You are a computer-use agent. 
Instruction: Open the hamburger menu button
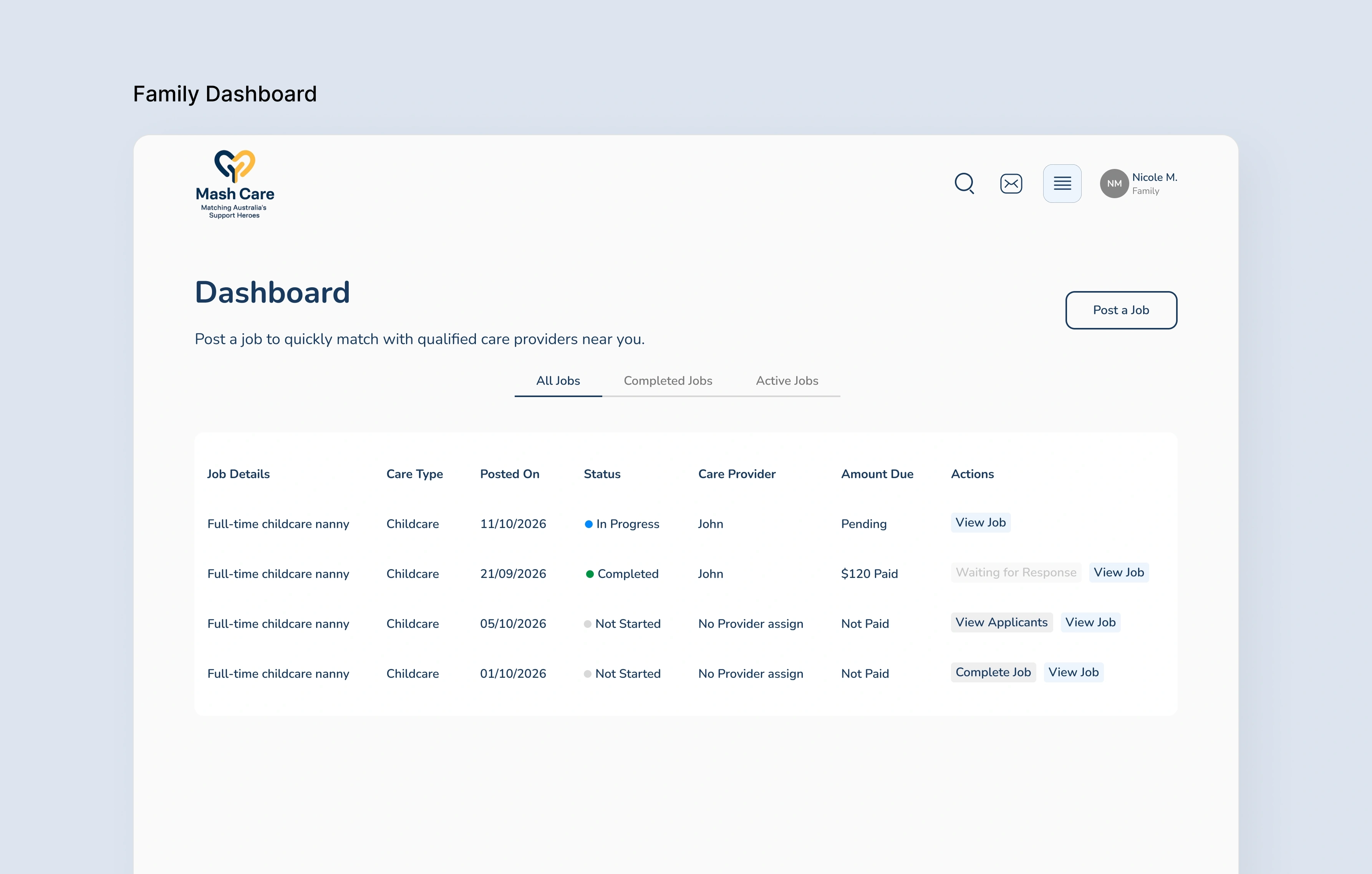point(1062,184)
